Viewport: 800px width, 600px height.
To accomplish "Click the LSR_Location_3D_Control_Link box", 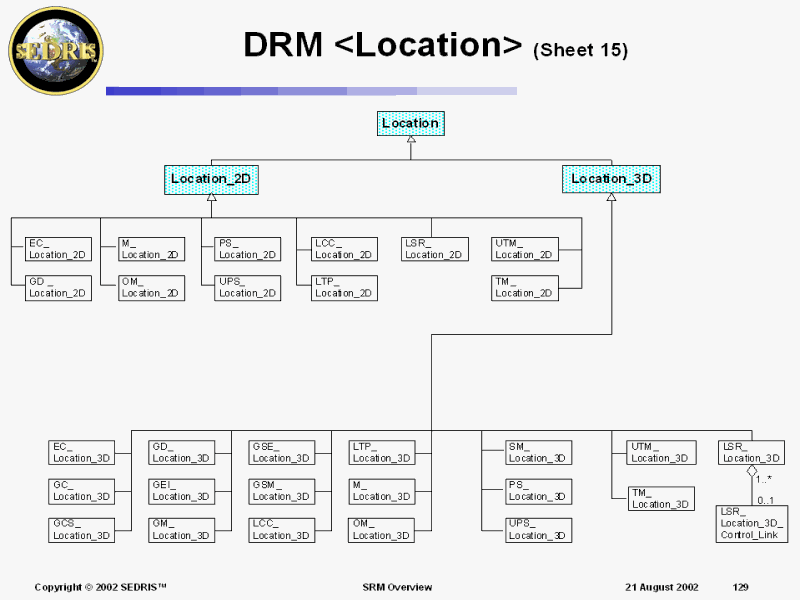I will point(752,523).
